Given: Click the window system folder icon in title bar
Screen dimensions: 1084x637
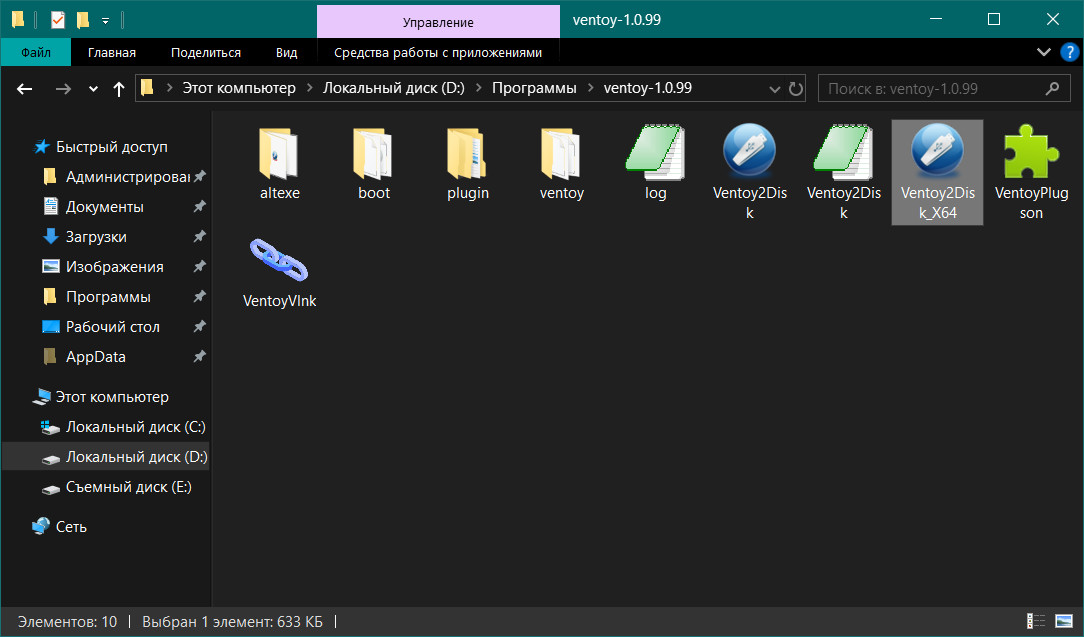Looking at the screenshot, I should click(x=18, y=19).
